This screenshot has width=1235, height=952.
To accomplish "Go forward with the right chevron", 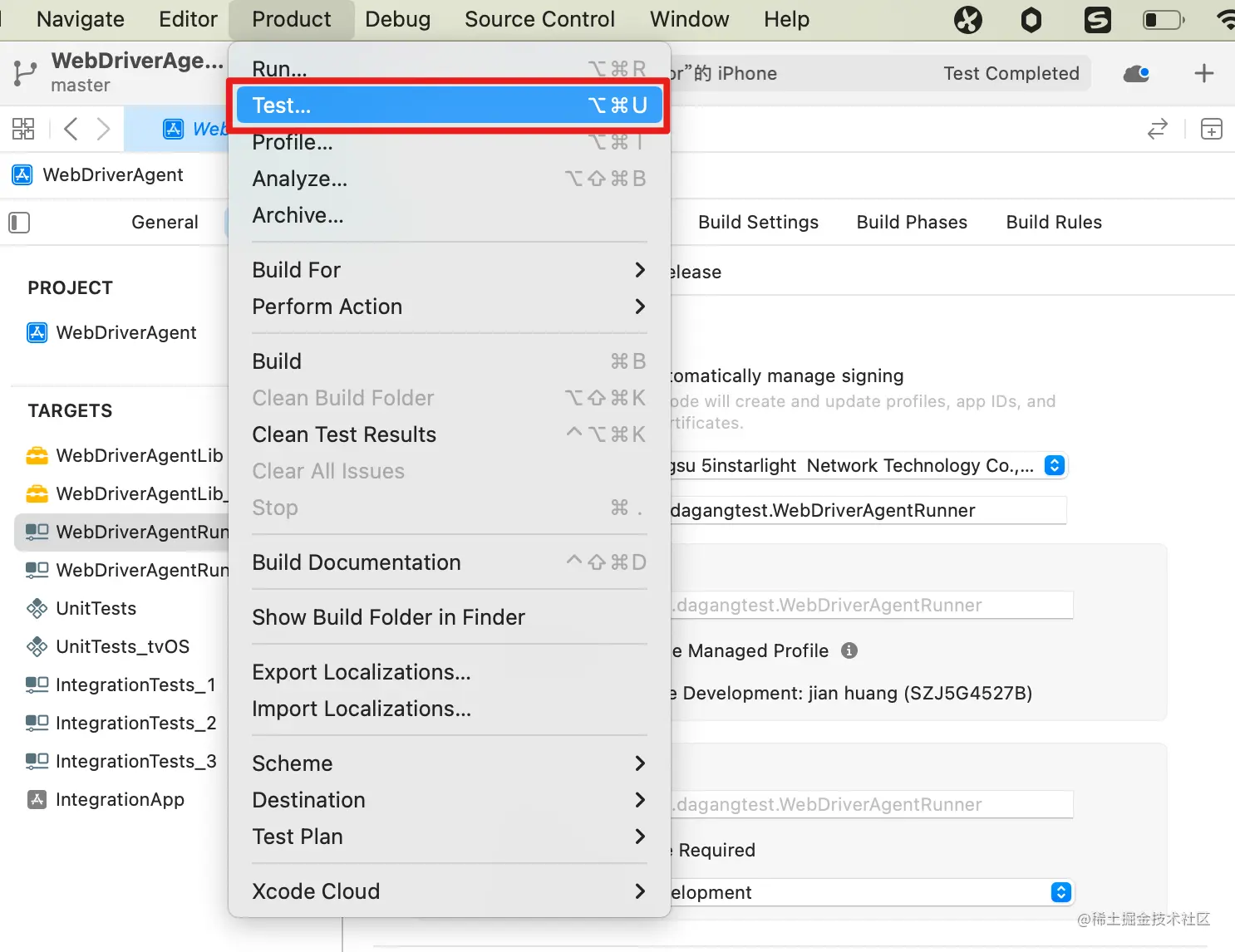I will coord(103,129).
